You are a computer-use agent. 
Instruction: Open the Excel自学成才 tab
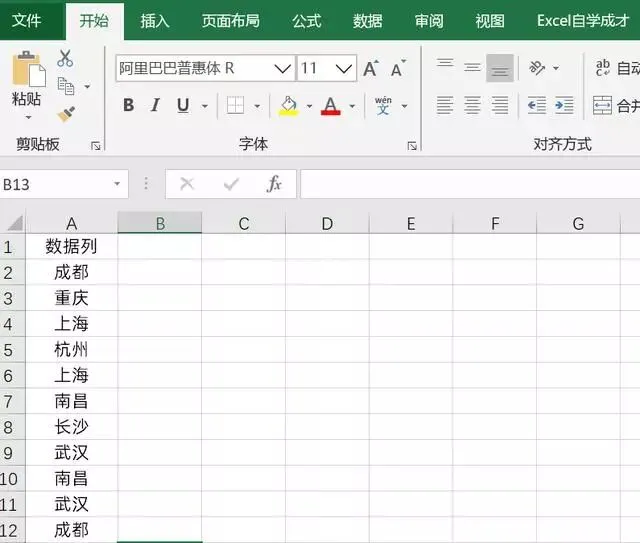click(583, 21)
